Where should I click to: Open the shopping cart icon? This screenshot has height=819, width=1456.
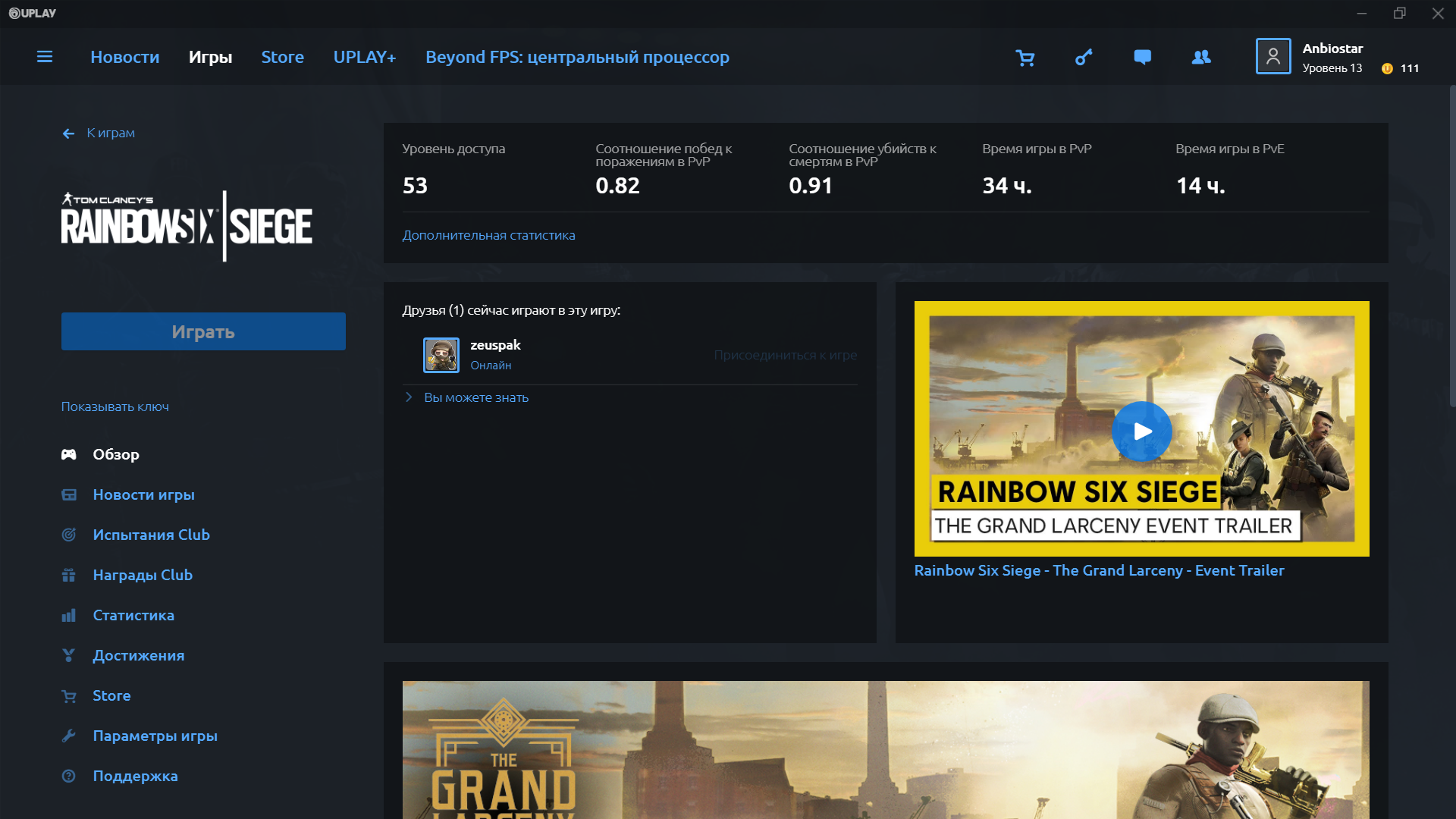(1025, 58)
